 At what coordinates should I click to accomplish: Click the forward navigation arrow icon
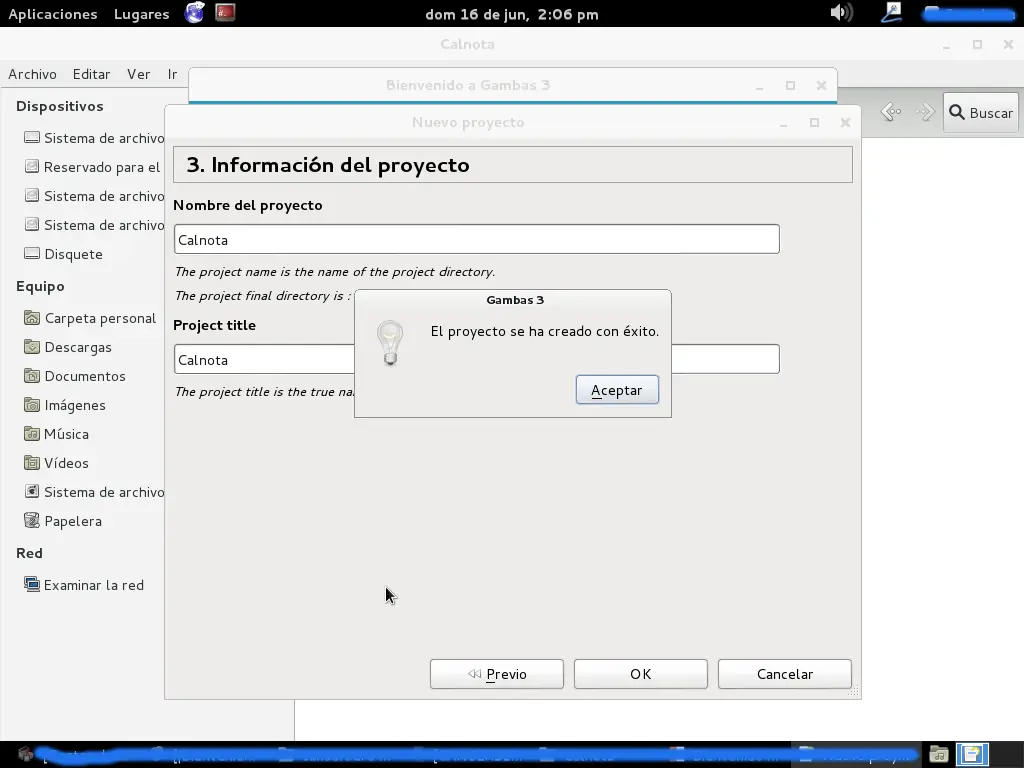pos(925,112)
